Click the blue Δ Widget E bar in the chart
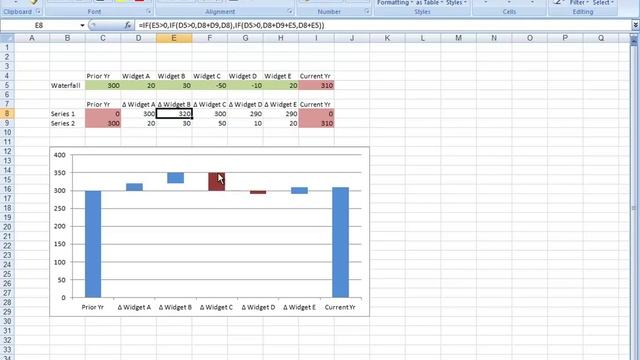The height and width of the screenshot is (360, 640). click(x=299, y=191)
